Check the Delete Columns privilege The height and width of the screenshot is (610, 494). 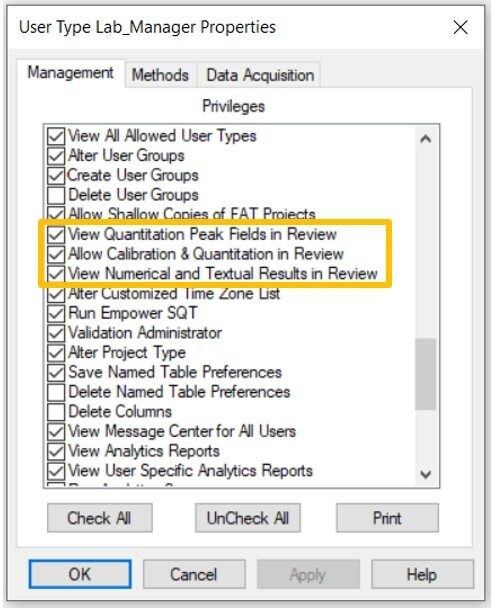(x=56, y=412)
